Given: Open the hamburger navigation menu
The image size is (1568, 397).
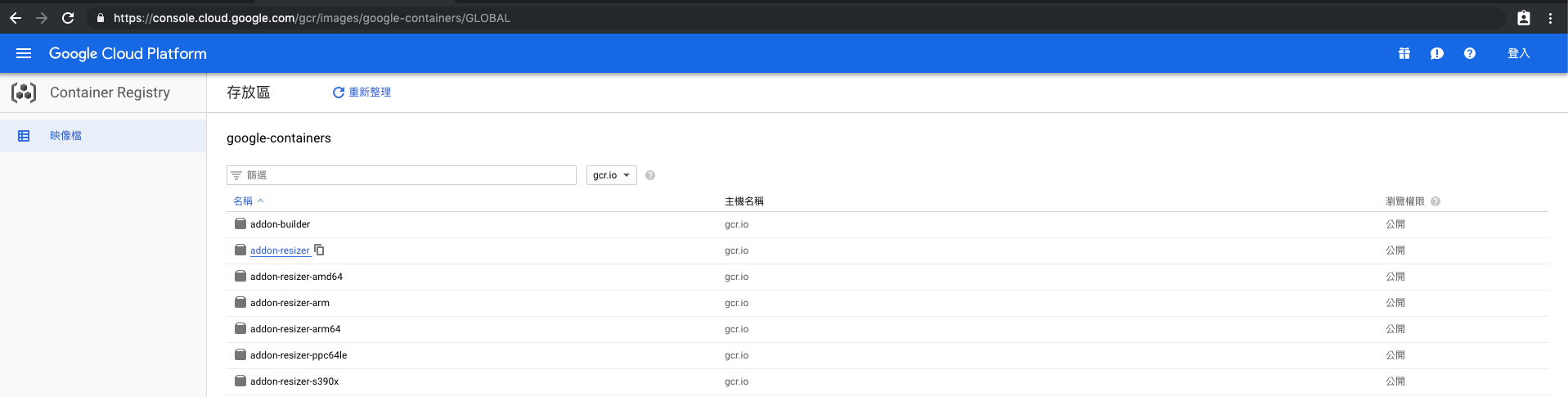Looking at the screenshot, I should pyautogui.click(x=24, y=53).
